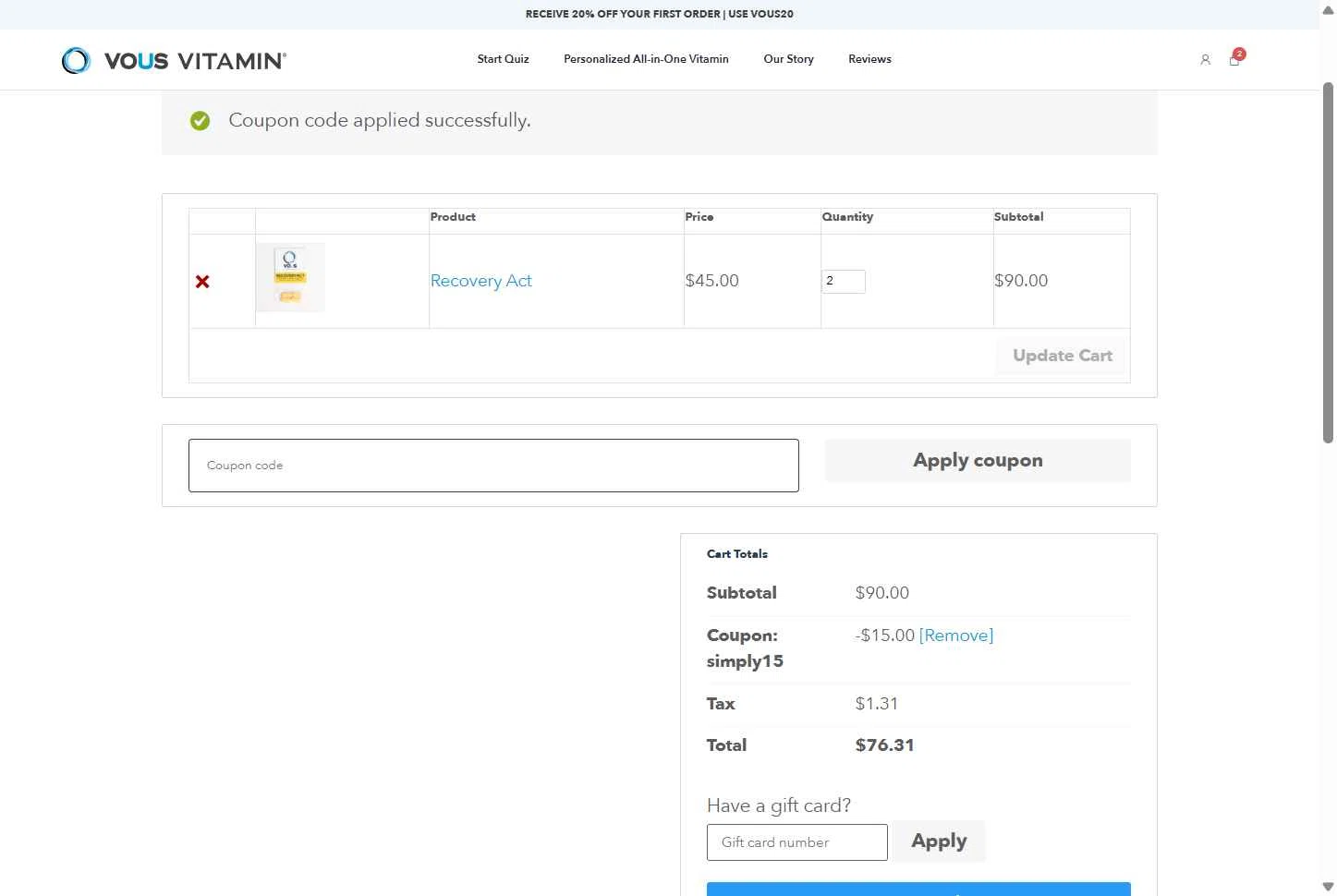Viewport: 1337px width, 896px height.
Task: Focus the Gift card number field
Action: pyautogui.click(x=797, y=842)
